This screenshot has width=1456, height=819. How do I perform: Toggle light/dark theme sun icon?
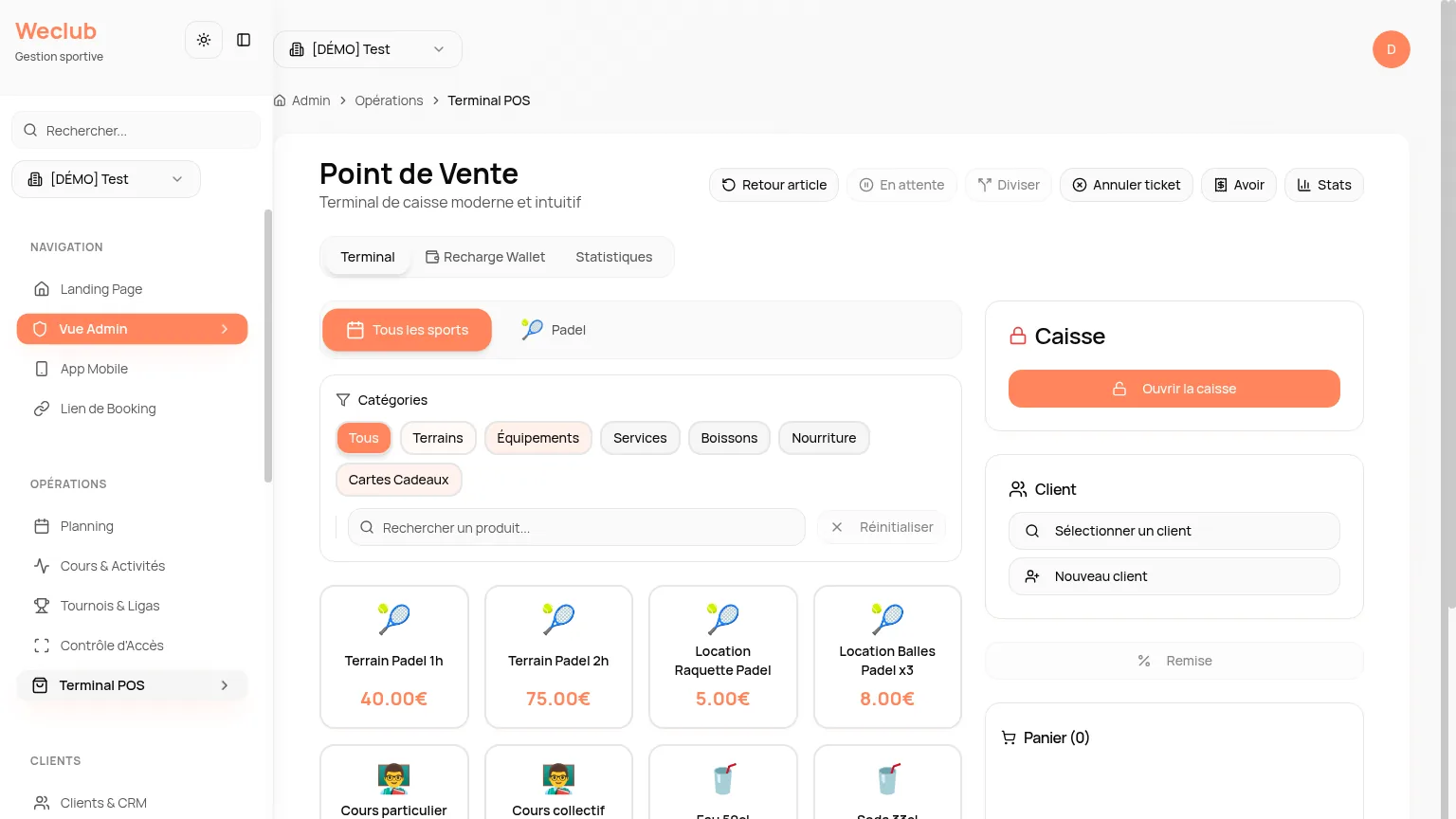coord(204,40)
